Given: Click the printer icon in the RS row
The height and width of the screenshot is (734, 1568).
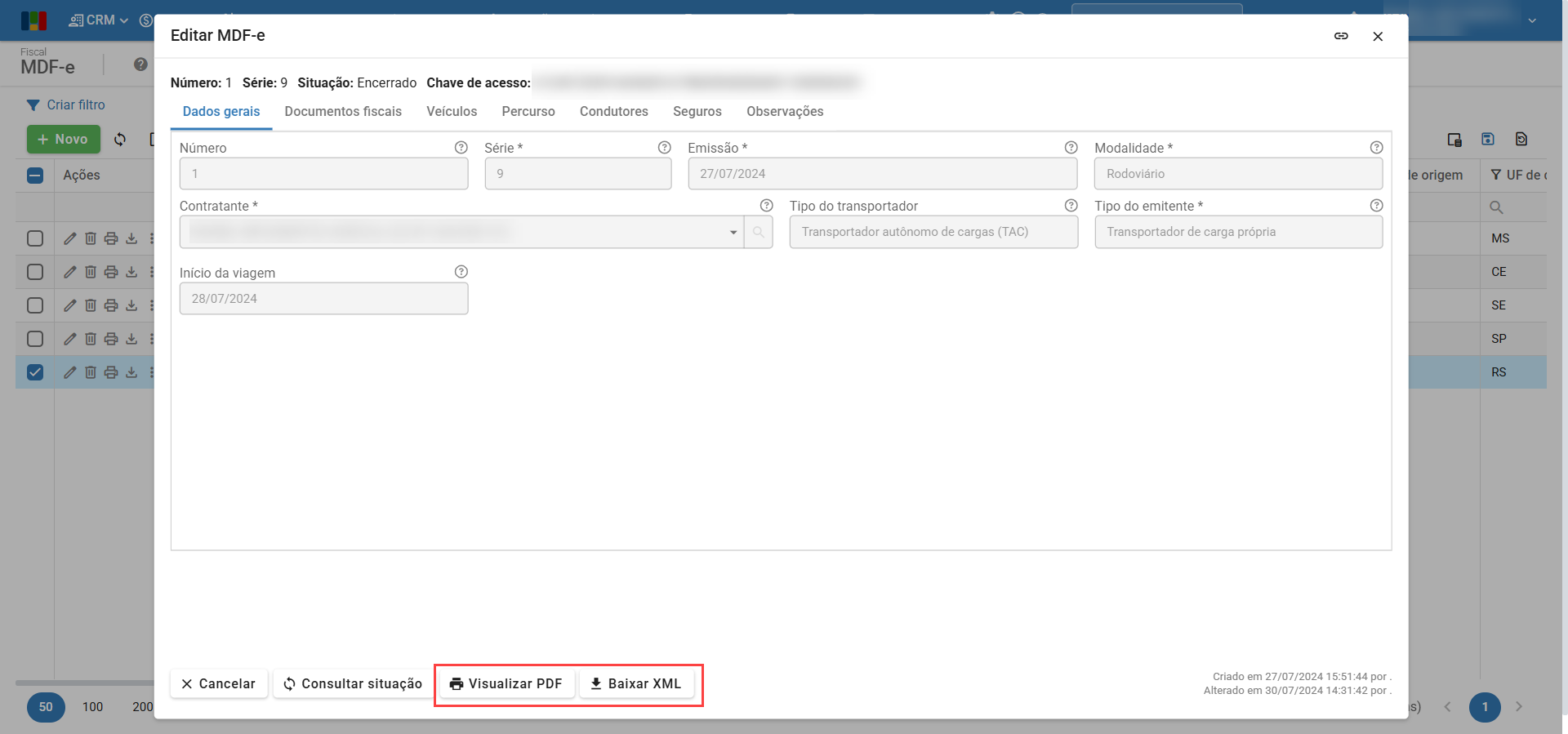Looking at the screenshot, I should (x=111, y=372).
